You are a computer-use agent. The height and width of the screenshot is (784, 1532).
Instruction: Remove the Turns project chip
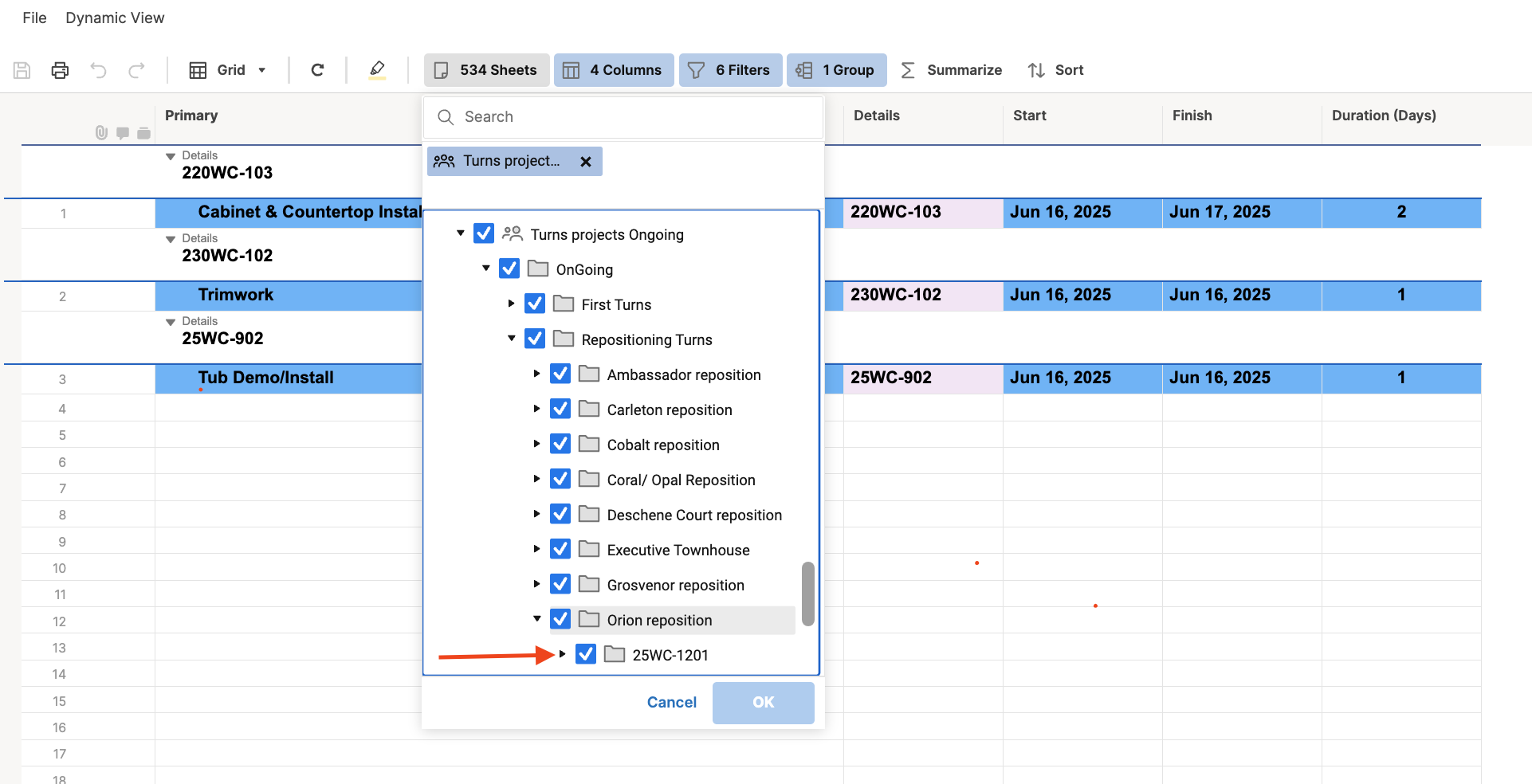coord(586,162)
